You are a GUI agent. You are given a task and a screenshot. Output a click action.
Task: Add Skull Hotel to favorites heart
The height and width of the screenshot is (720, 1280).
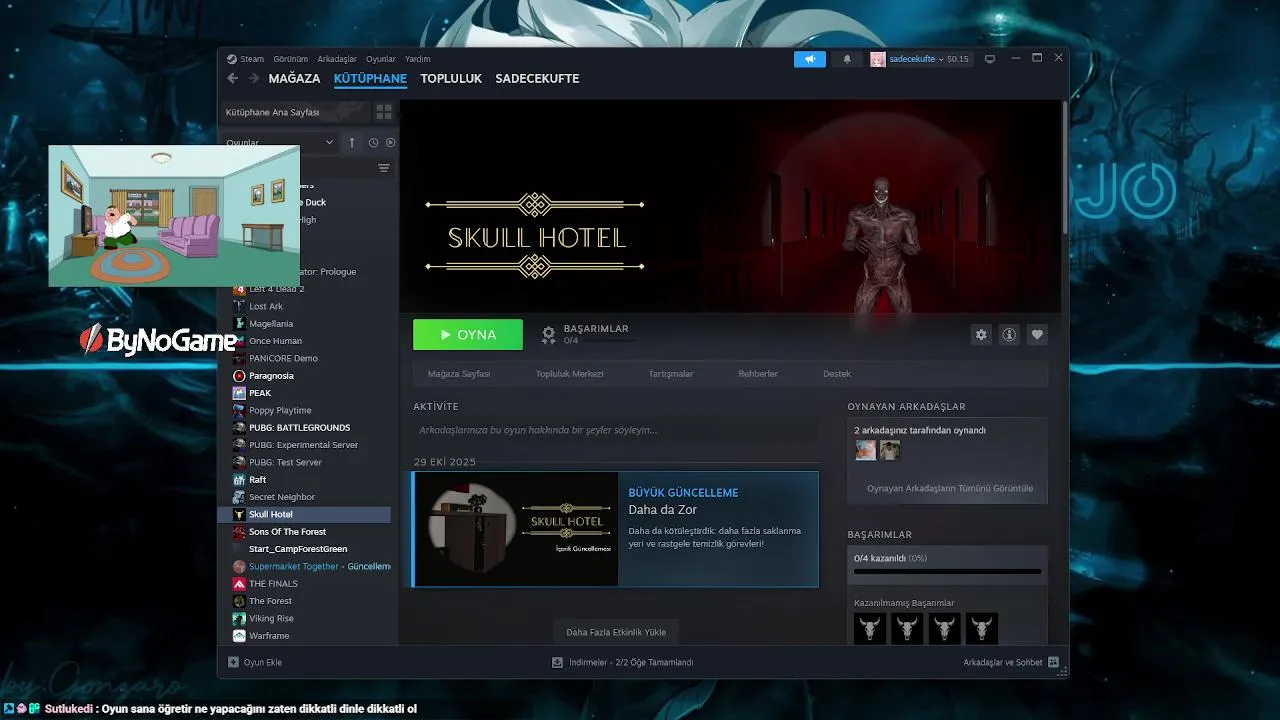click(1037, 335)
